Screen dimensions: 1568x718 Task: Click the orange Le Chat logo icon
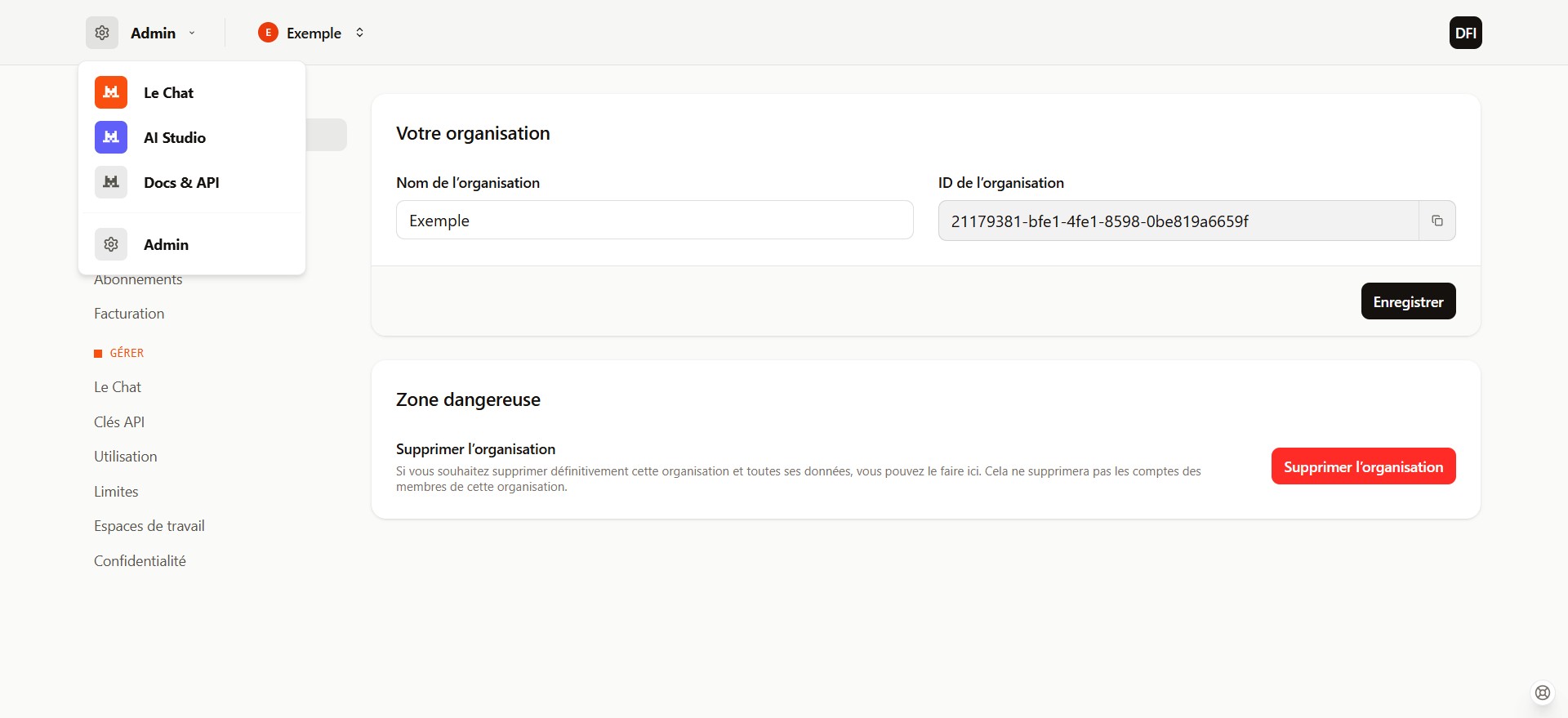coord(111,92)
